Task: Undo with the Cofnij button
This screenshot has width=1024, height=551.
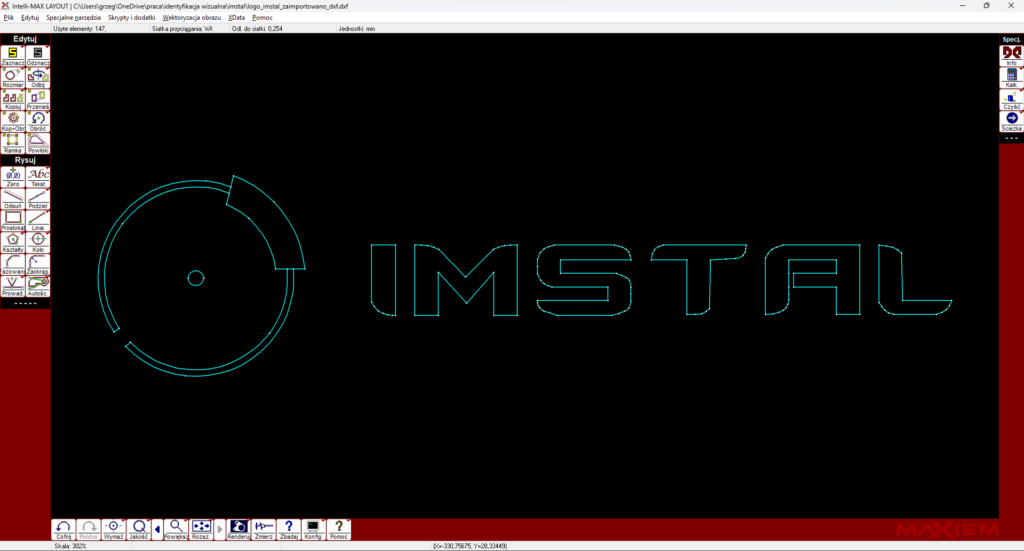Action: pos(63,529)
